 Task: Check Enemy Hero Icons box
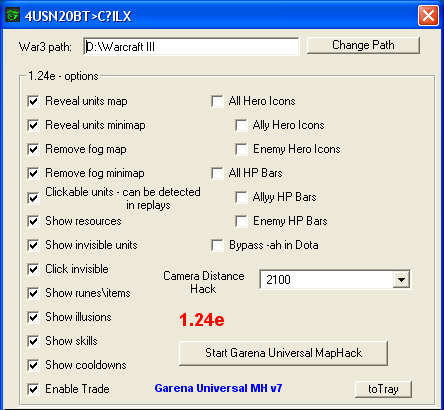[x=241, y=149]
